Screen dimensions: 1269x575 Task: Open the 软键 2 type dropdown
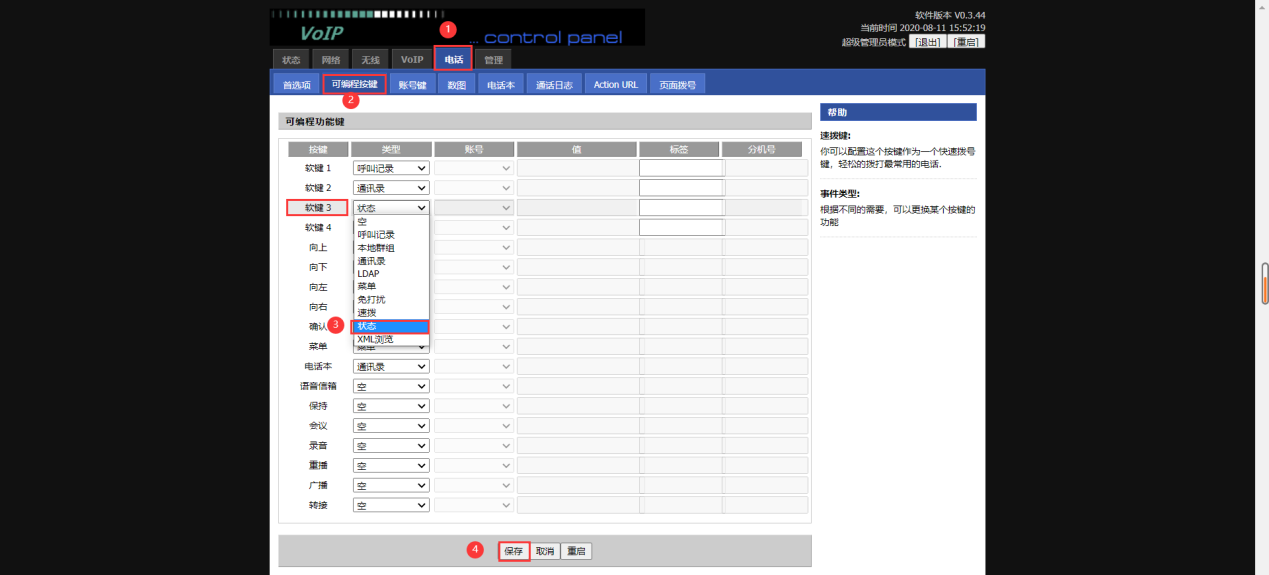391,188
